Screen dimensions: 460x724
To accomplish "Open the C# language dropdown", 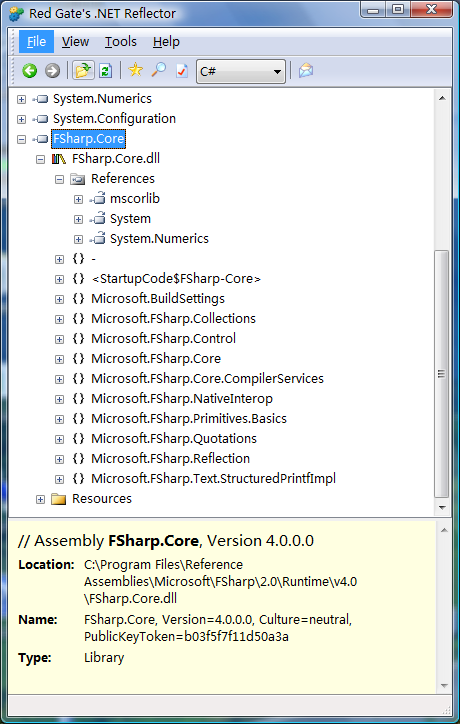I will pos(241,71).
